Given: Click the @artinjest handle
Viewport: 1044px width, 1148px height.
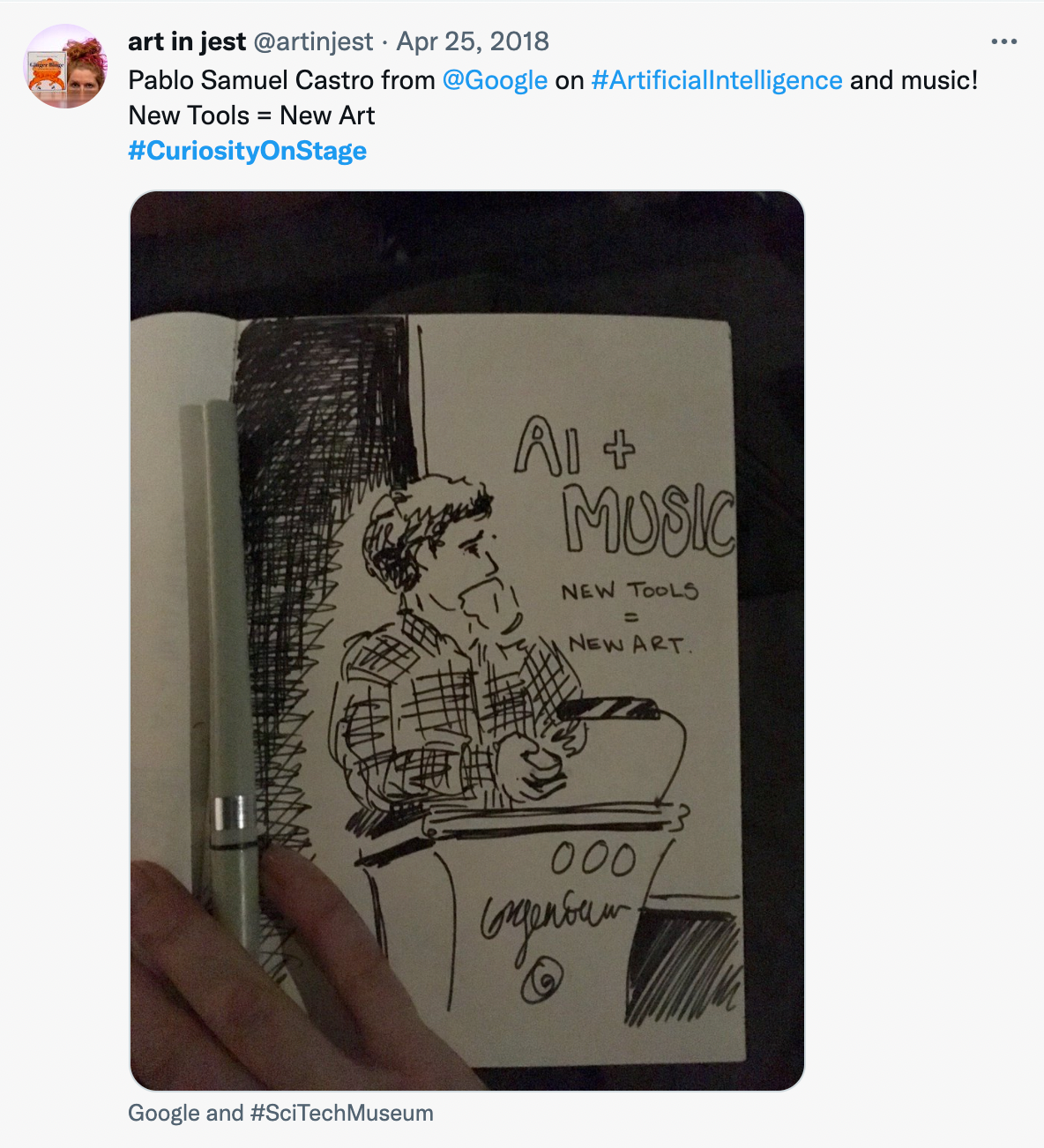Looking at the screenshot, I should 314,41.
